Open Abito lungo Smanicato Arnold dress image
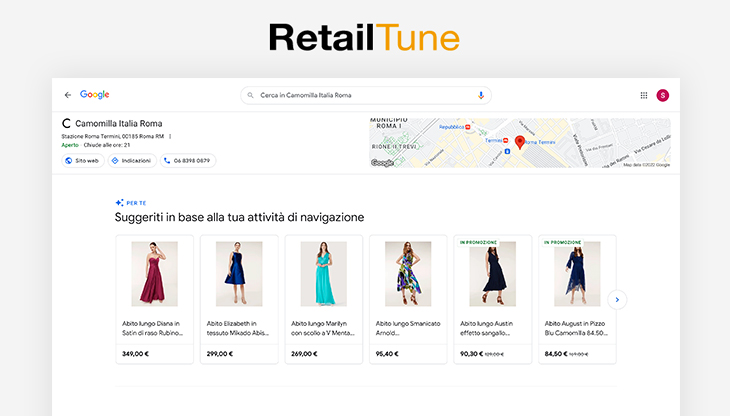Image resolution: width=730 pixels, height=416 pixels. 408,274
